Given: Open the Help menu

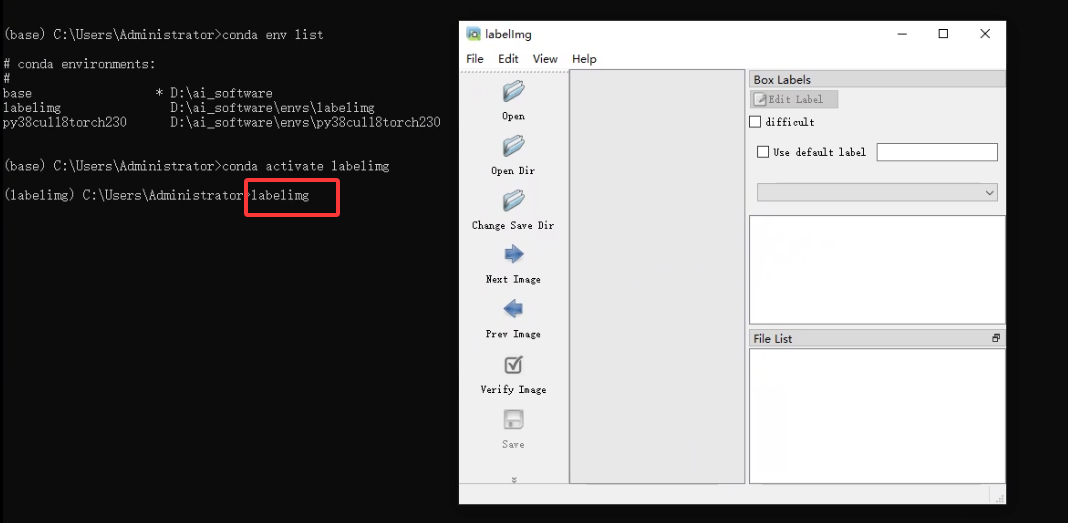Looking at the screenshot, I should [584, 59].
